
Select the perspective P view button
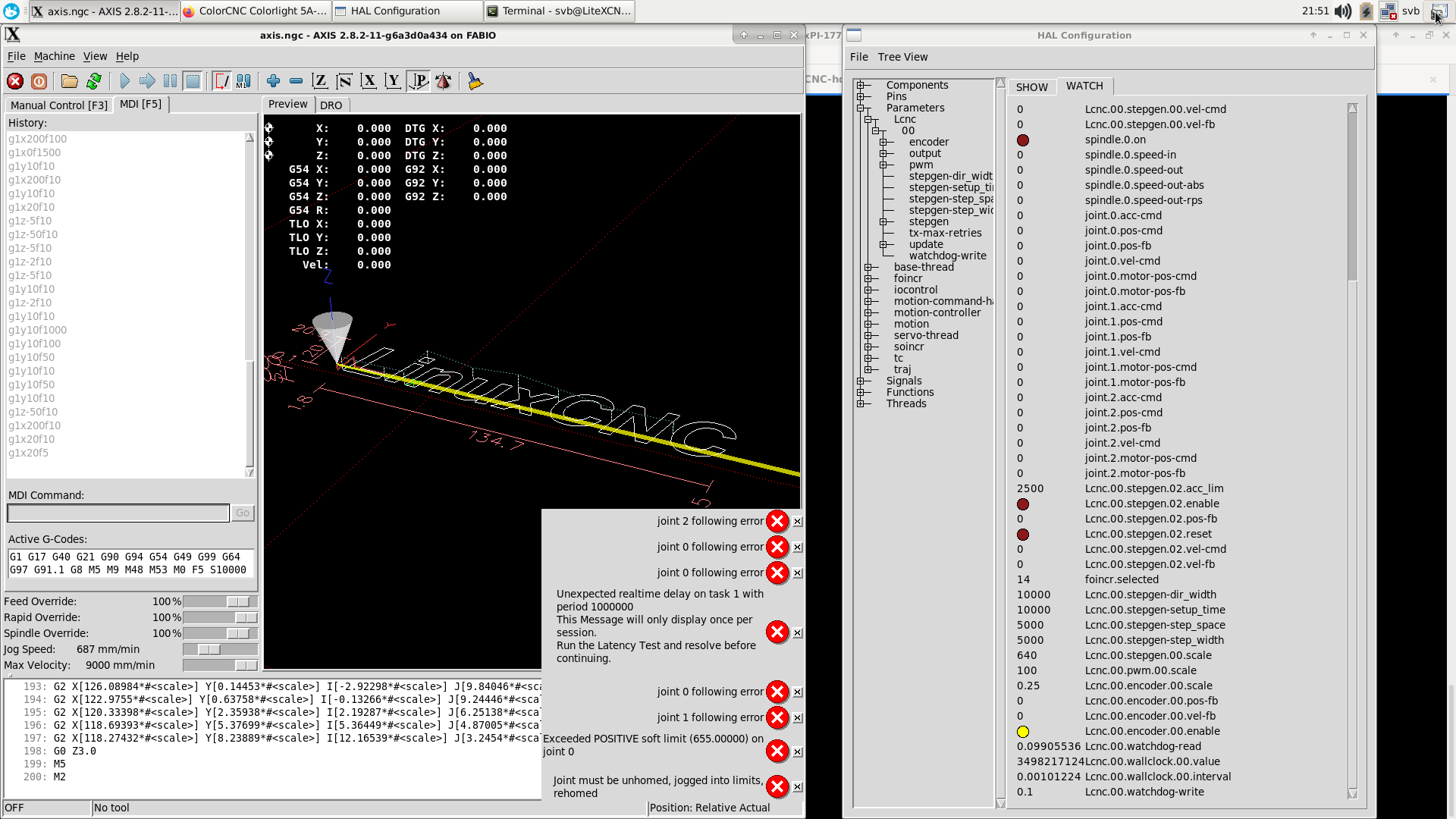click(419, 81)
